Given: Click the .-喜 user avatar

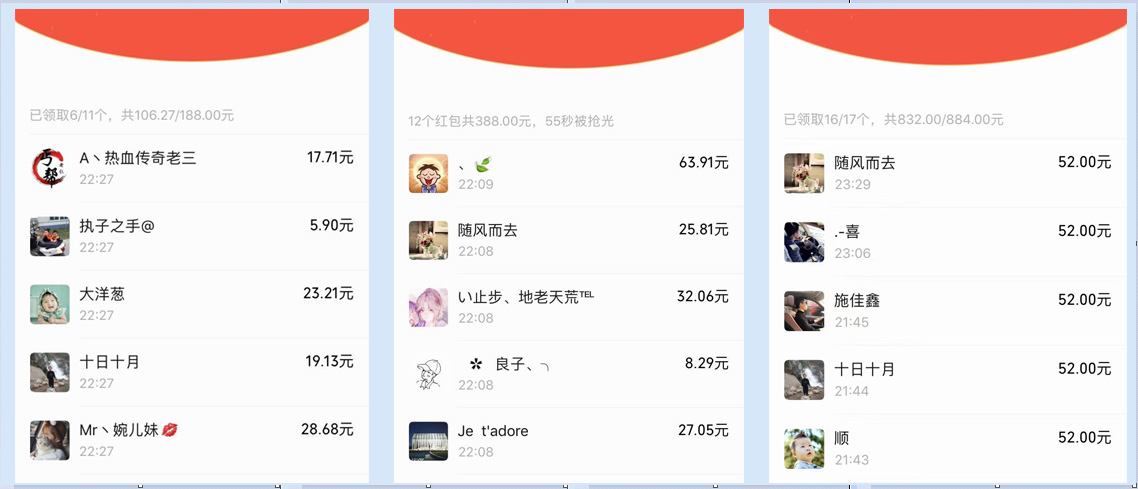Looking at the screenshot, I should point(804,242).
